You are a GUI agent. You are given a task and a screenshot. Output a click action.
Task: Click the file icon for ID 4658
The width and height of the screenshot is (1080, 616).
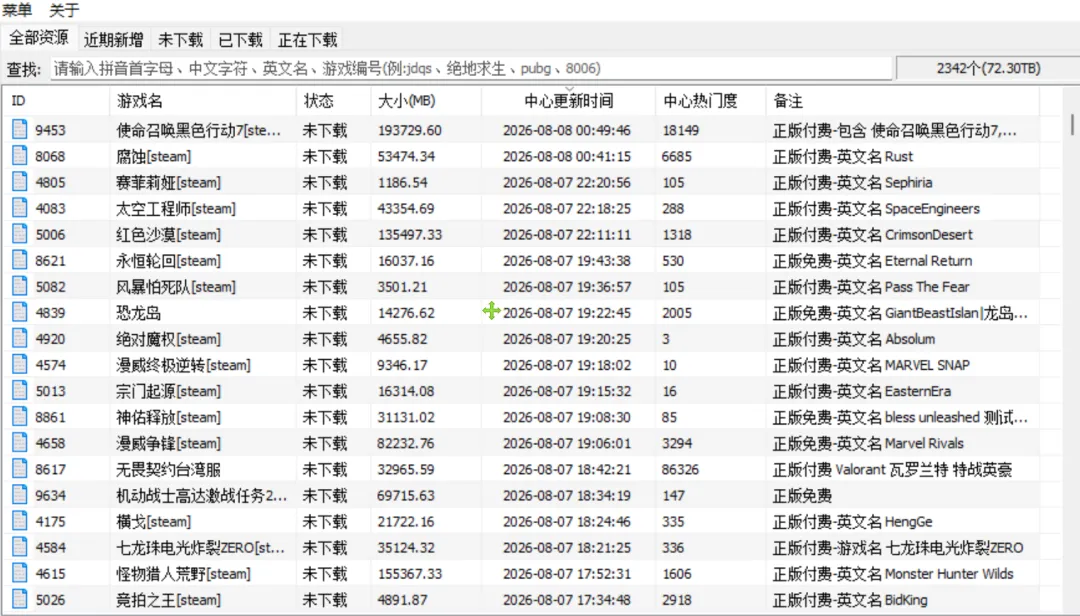tap(19, 443)
